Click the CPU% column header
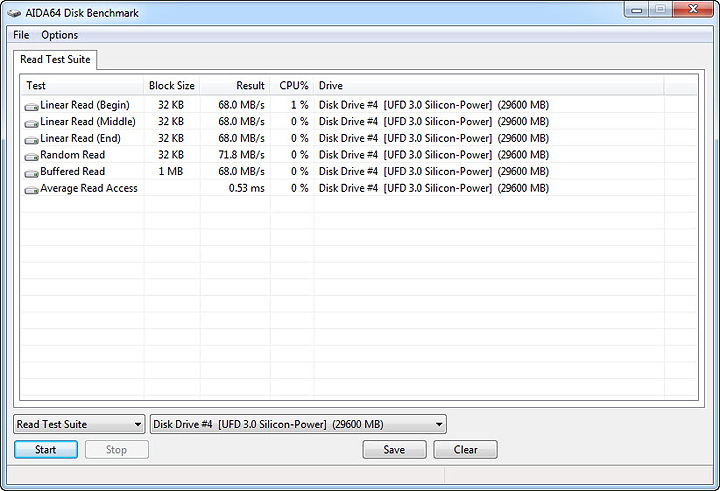Screen dimensions: 720x491 pos(292,85)
